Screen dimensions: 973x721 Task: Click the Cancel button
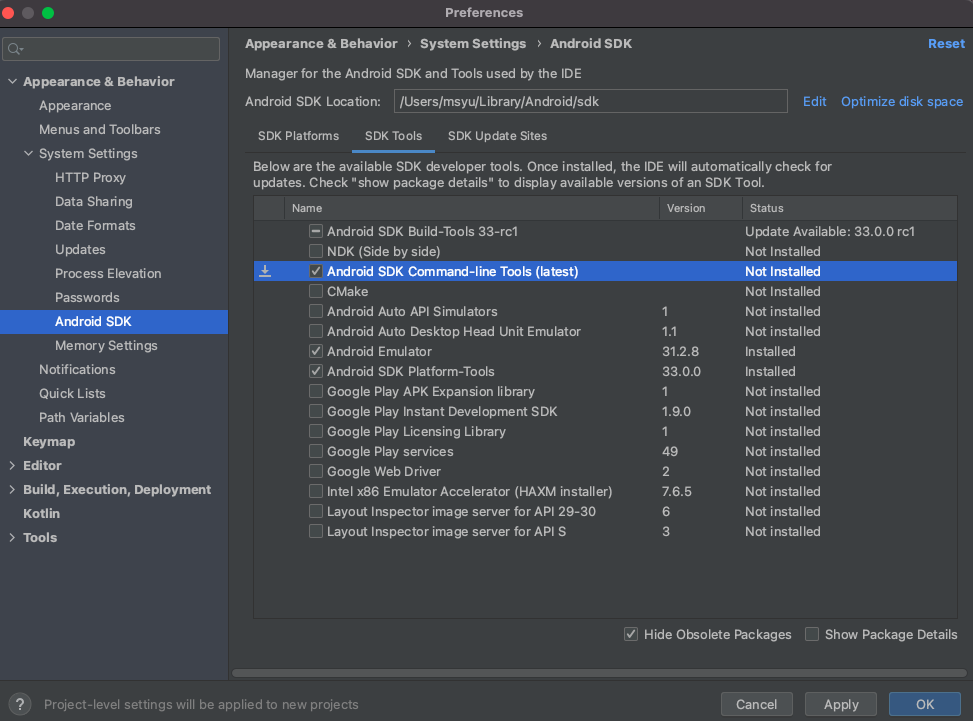pos(756,704)
